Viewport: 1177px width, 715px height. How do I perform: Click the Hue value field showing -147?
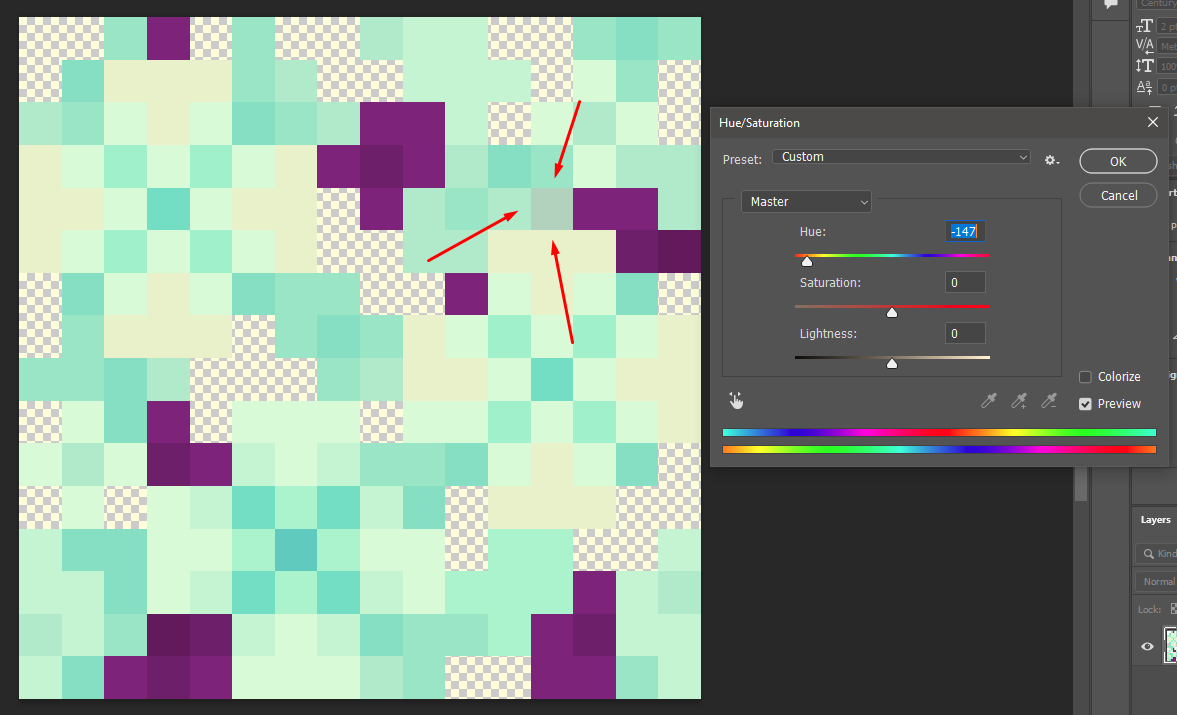[965, 232]
